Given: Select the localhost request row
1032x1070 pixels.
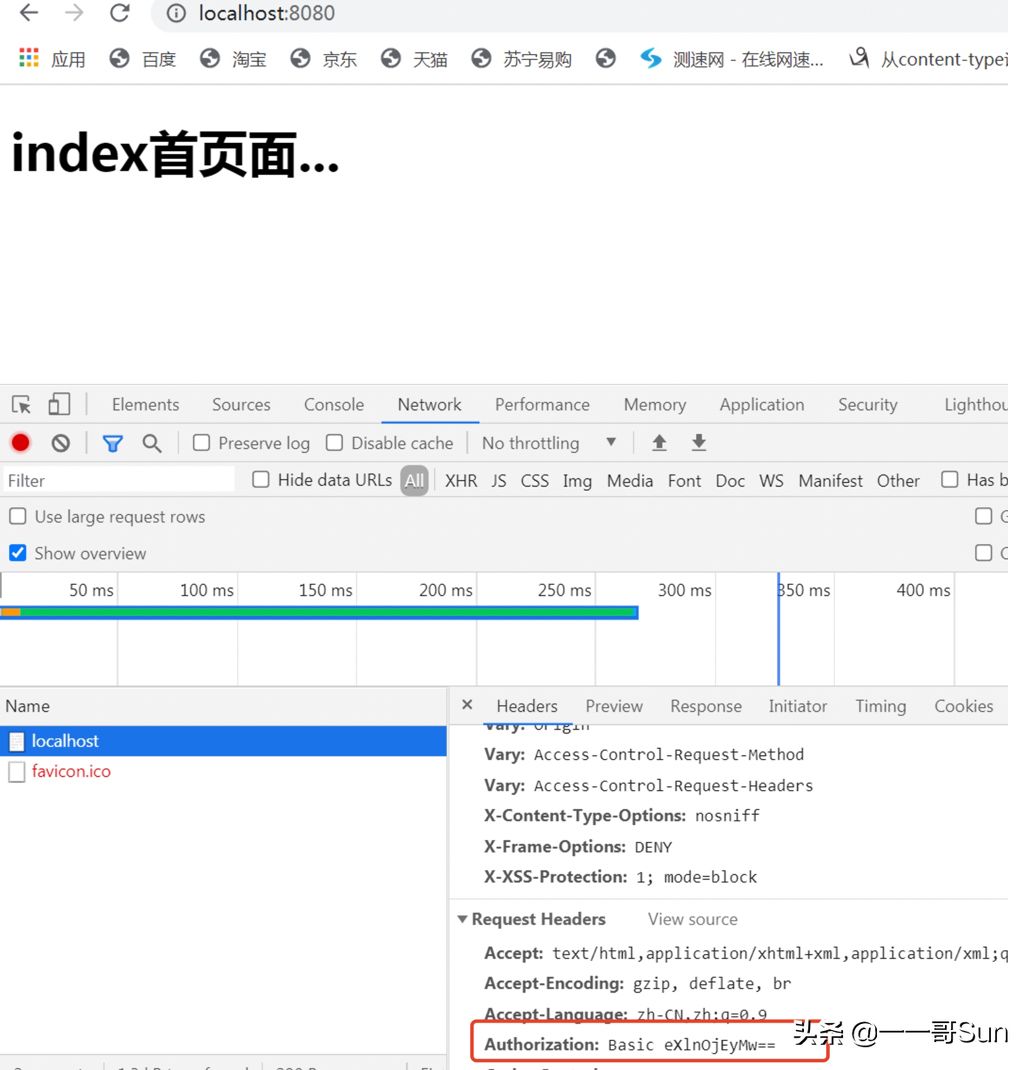Looking at the screenshot, I should [223, 740].
